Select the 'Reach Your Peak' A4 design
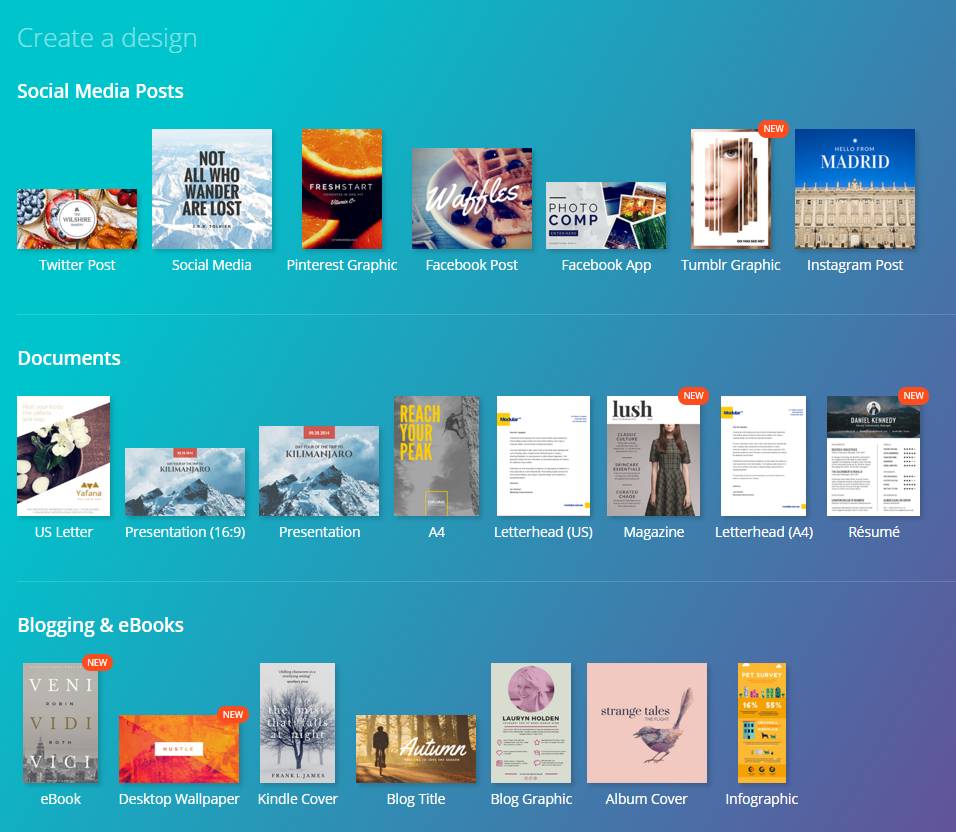Screen dimensions: 956x832 point(436,456)
